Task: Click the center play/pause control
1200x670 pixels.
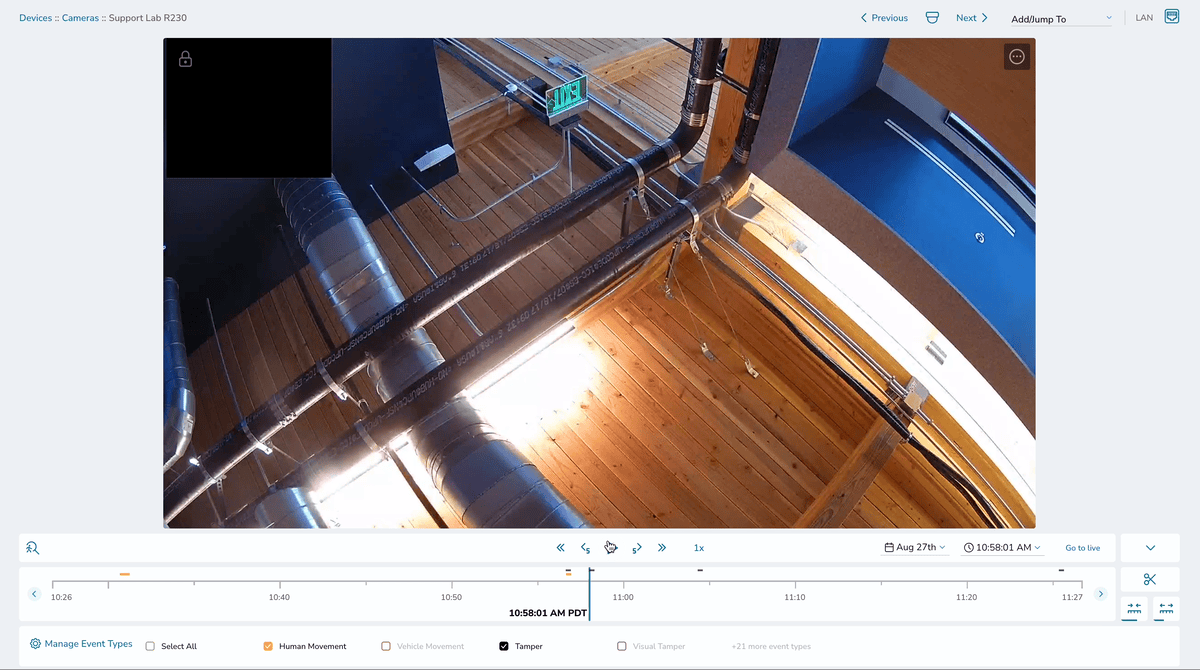Action: (x=610, y=547)
